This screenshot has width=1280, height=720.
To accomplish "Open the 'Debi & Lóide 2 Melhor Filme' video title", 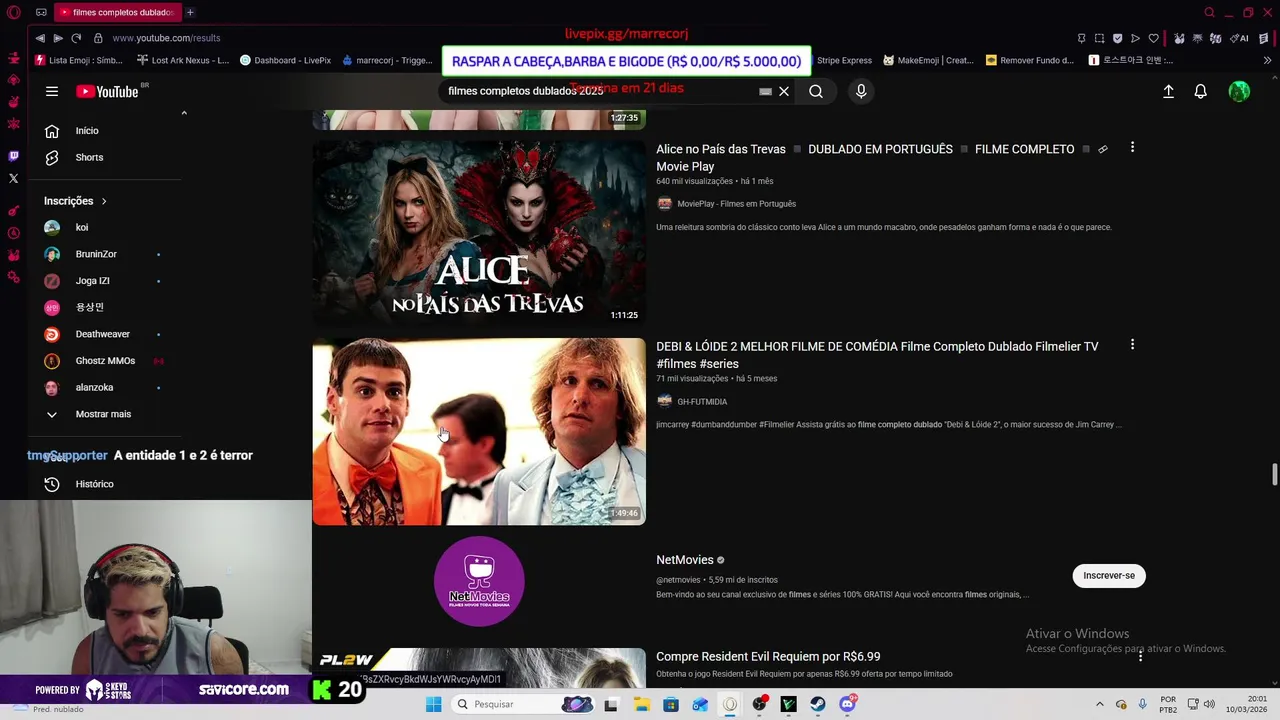I will 877,355.
